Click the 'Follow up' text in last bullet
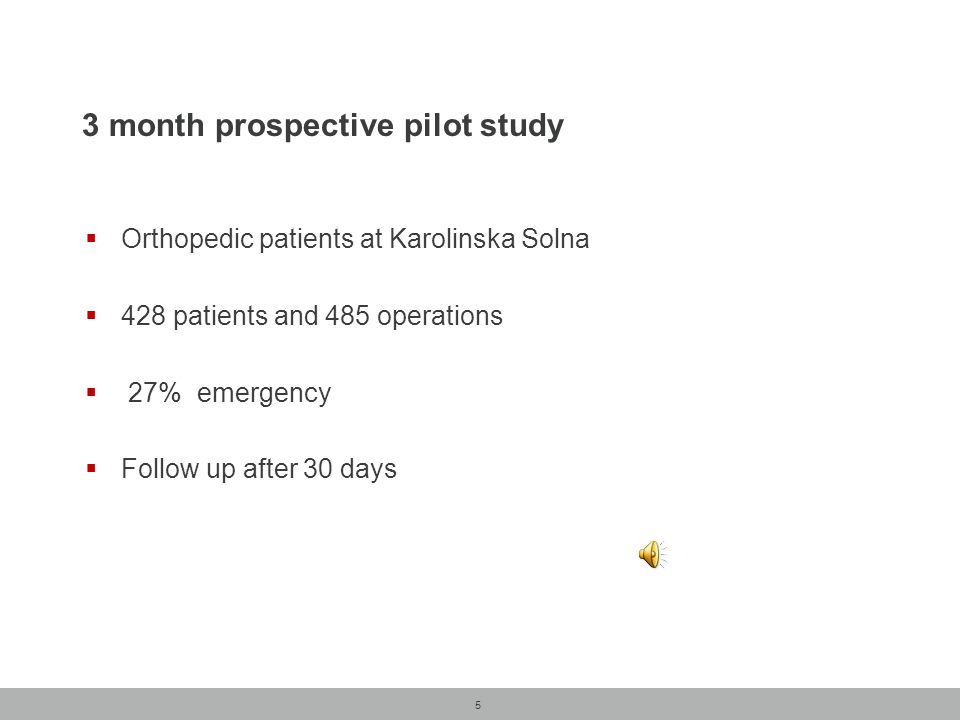This screenshot has height=720, width=960. click(178, 470)
